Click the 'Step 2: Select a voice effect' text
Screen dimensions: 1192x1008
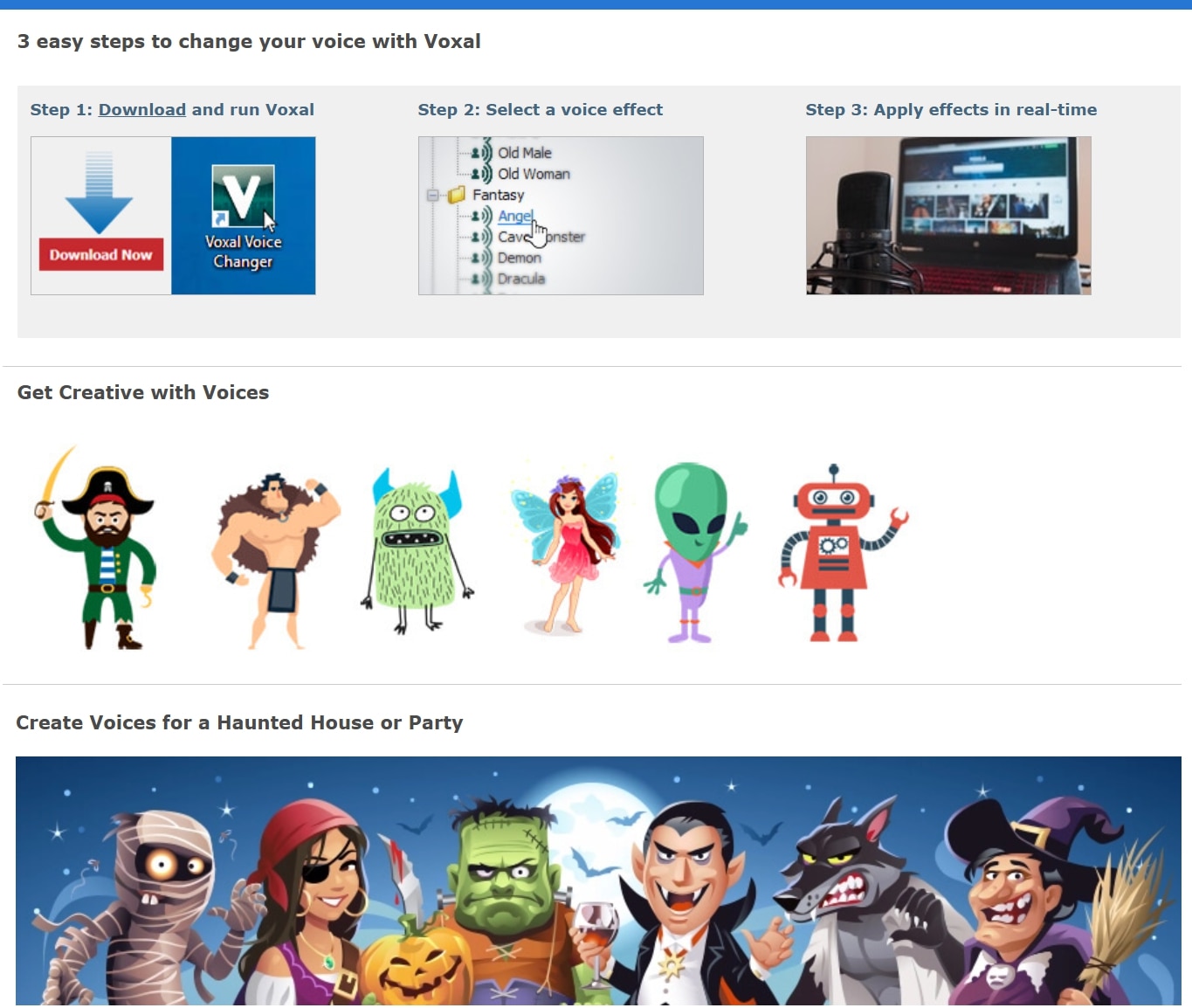tap(540, 110)
